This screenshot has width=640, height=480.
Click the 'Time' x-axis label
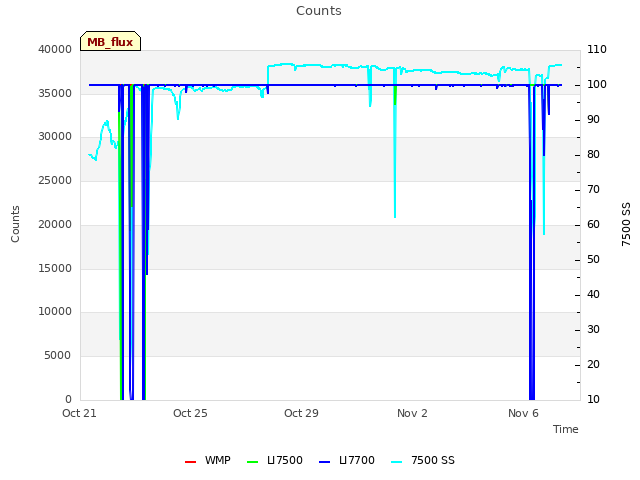click(566, 429)
